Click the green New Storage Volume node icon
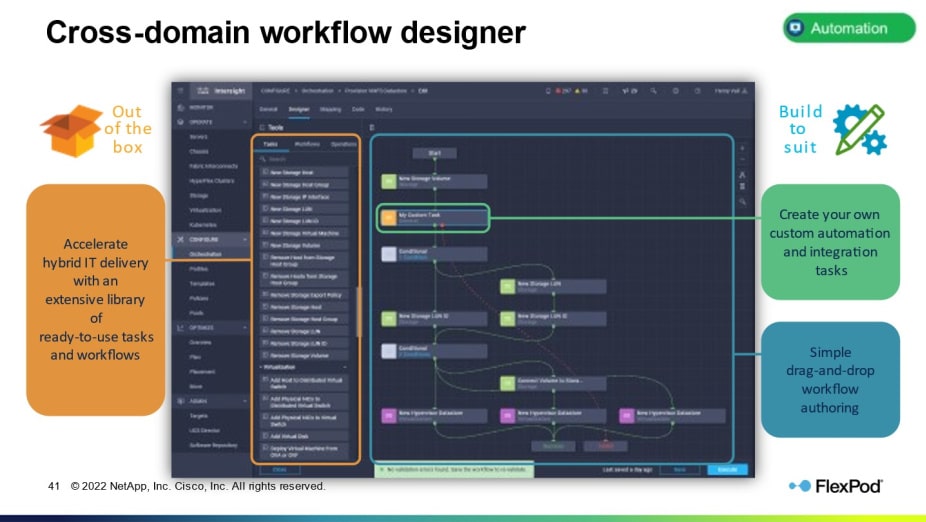The height and width of the screenshot is (522, 926). (x=389, y=181)
